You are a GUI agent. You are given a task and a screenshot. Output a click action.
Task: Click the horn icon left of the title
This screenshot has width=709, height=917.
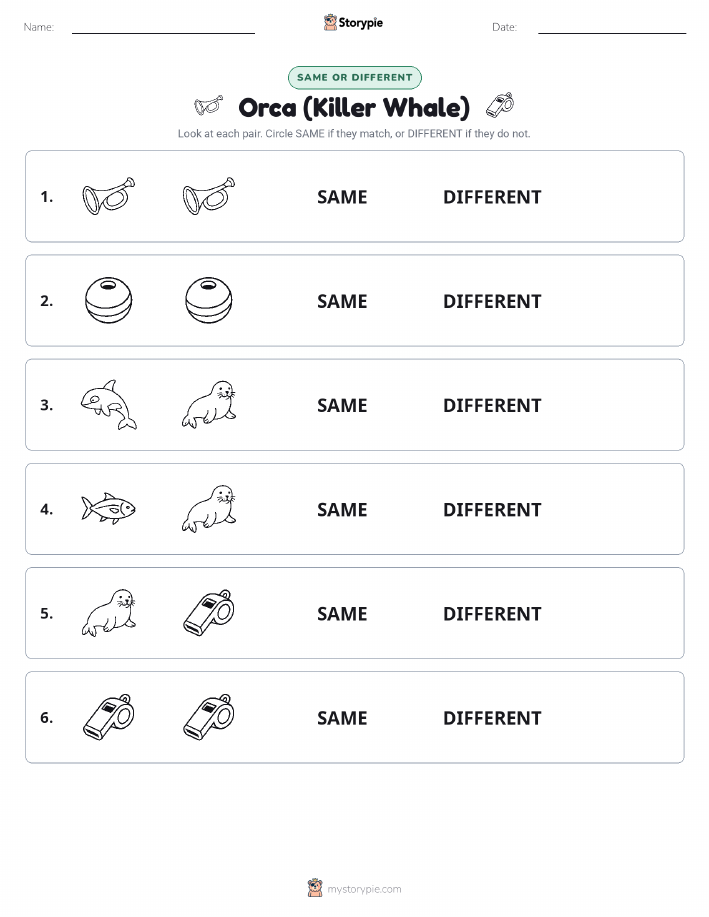click(209, 106)
